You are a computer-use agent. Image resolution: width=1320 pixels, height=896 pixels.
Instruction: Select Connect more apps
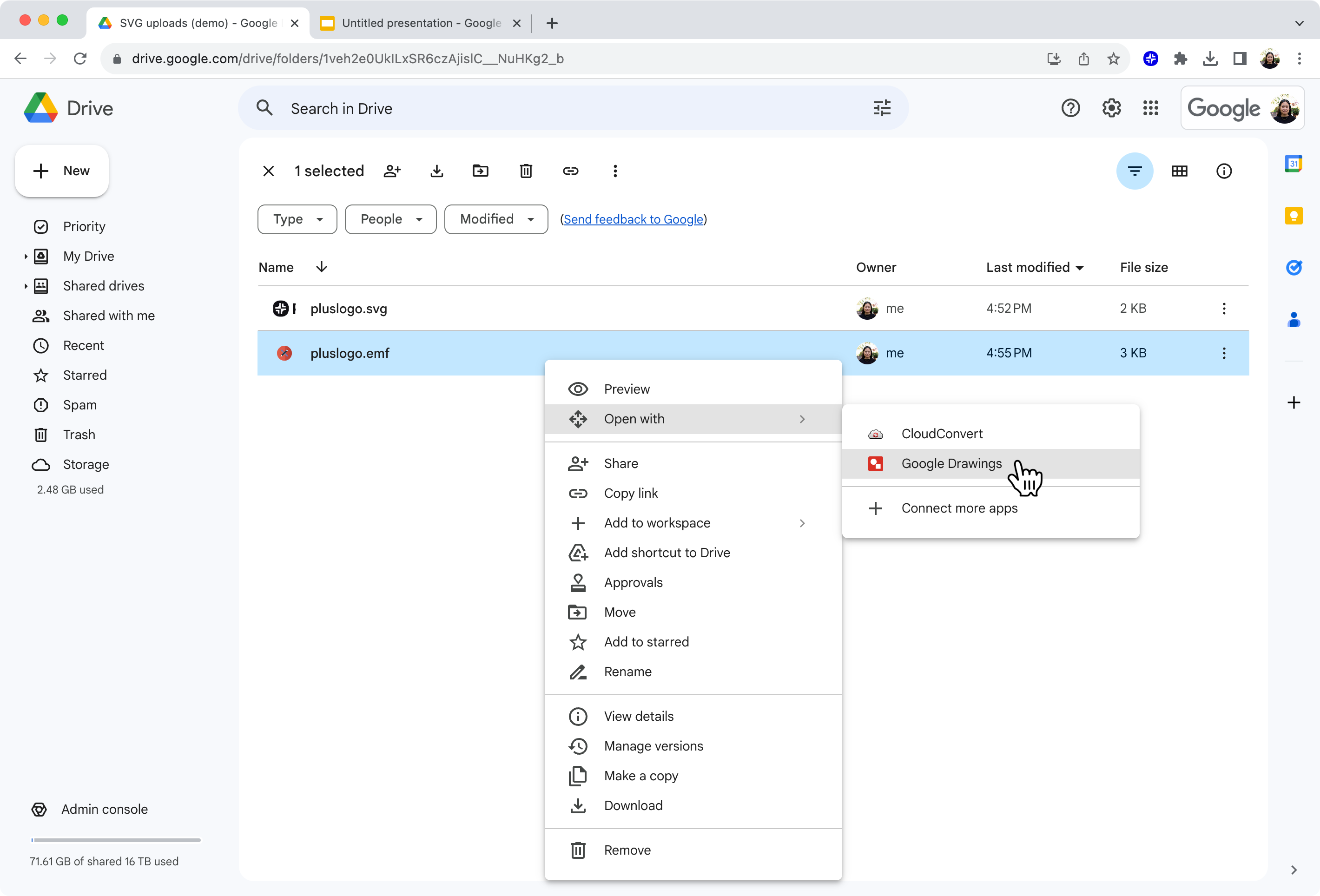click(990, 508)
